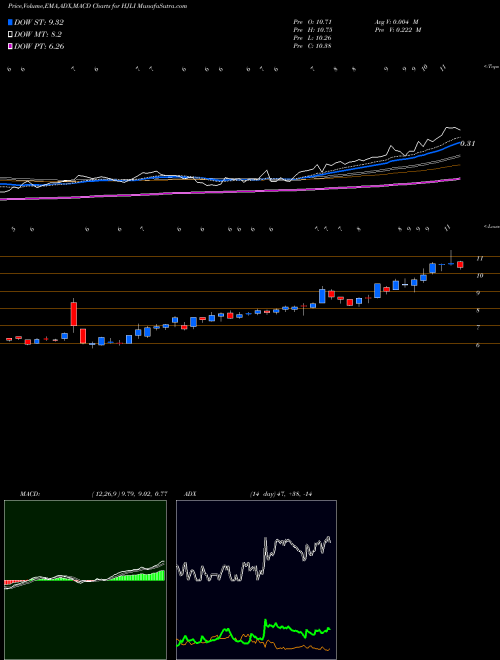Screen dimensions: 500x660
Task: Click the magenta DOW PT legend swatch
Action: pyautogui.click(x=10, y=46)
